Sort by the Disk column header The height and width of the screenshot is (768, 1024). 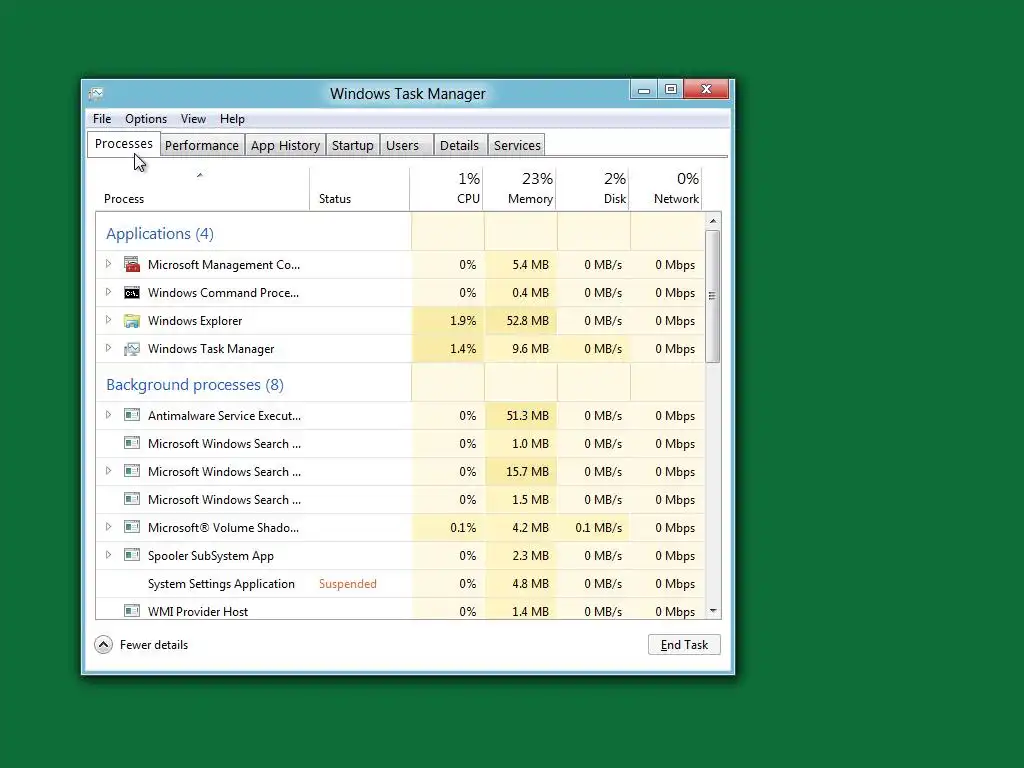593,189
